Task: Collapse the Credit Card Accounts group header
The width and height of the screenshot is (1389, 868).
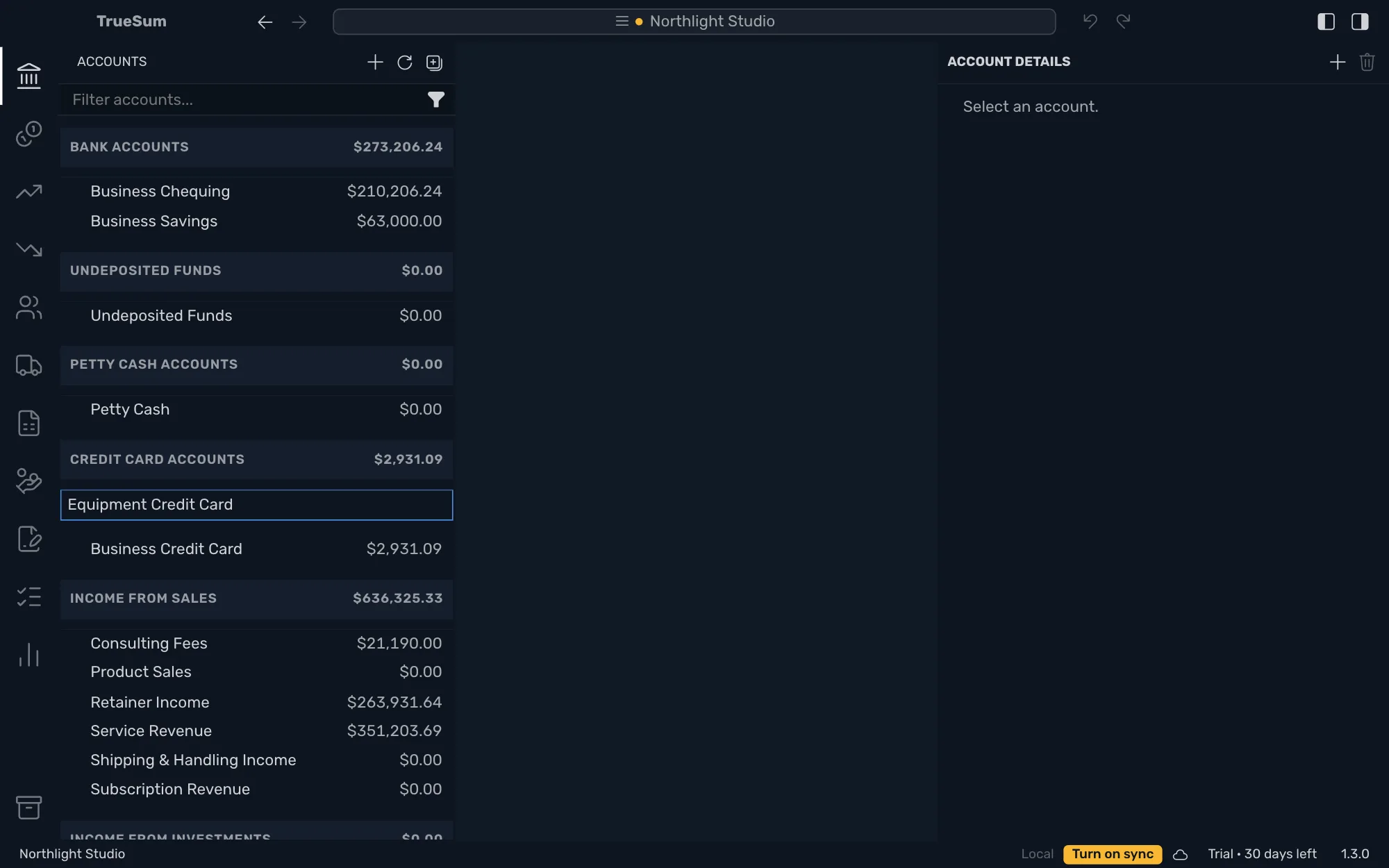Action: pos(256,460)
